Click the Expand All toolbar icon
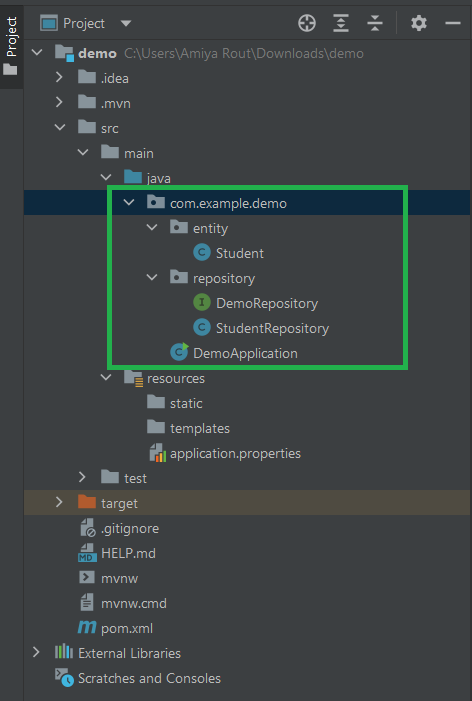The height and width of the screenshot is (701, 472). pyautogui.click(x=341, y=23)
